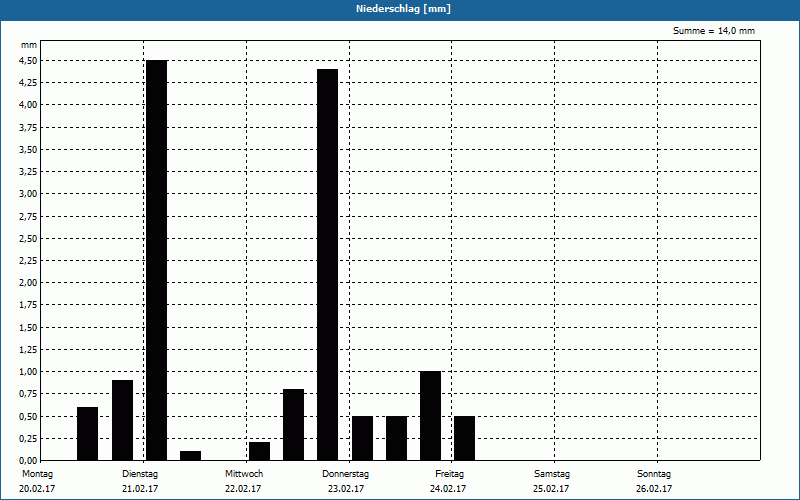Click the 'Niederschlag [mm]' chart title
The image size is (800, 500).
(403, 9)
